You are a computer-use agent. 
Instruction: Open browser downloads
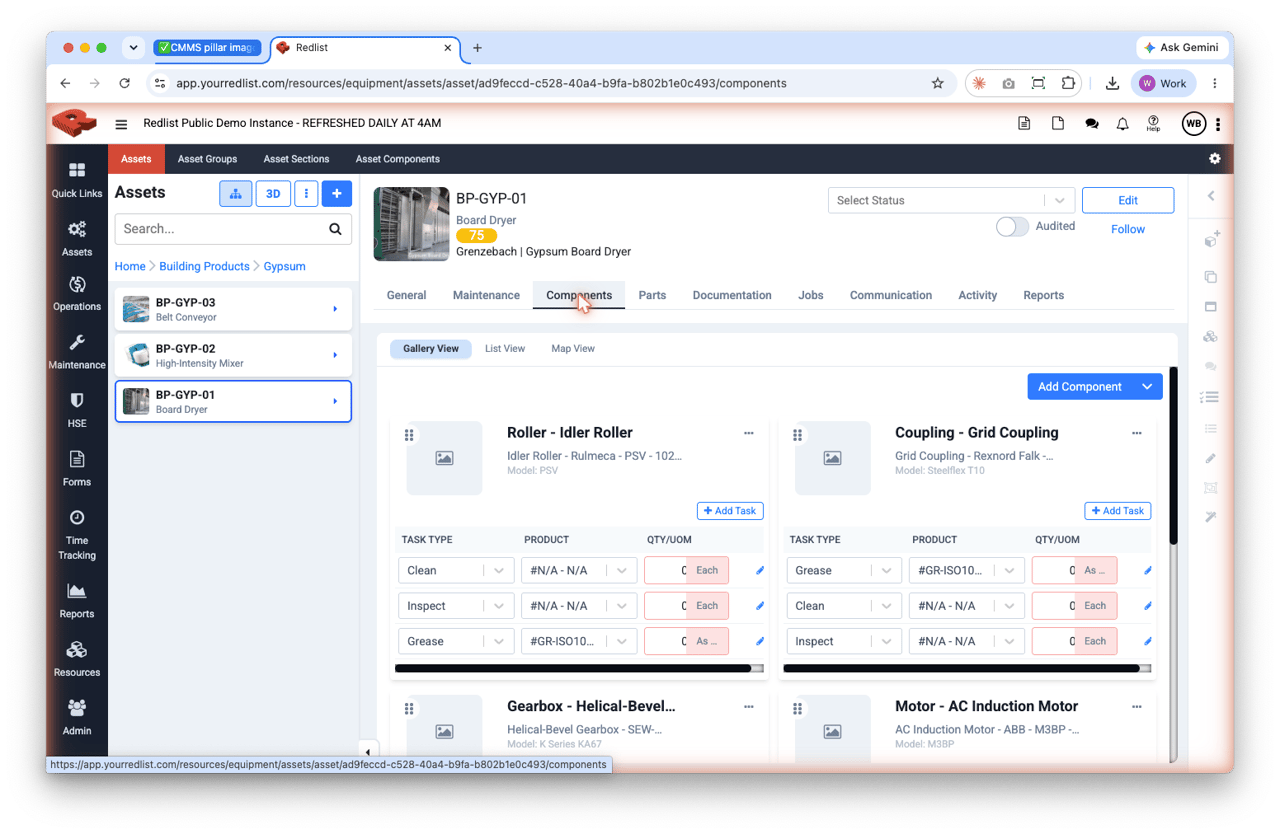click(1112, 84)
